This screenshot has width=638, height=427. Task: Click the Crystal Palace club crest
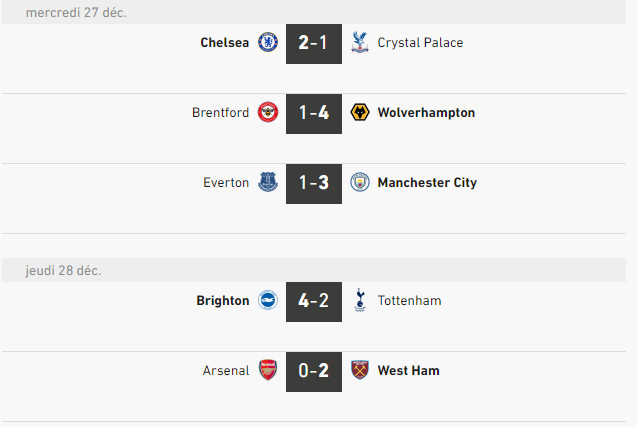pyautogui.click(x=359, y=43)
